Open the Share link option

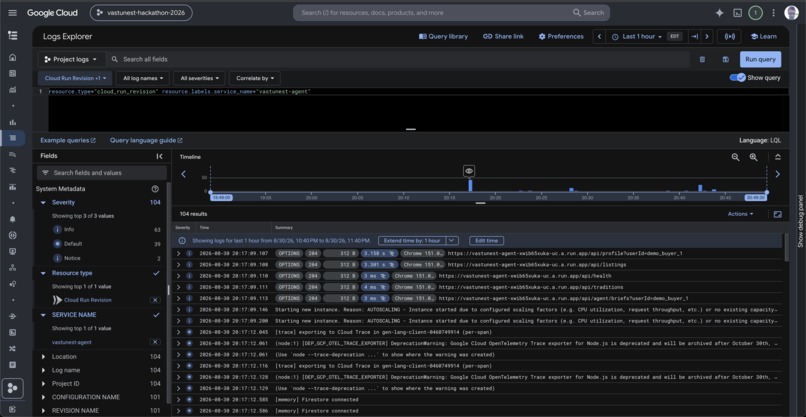pyautogui.click(x=503, y=37)
